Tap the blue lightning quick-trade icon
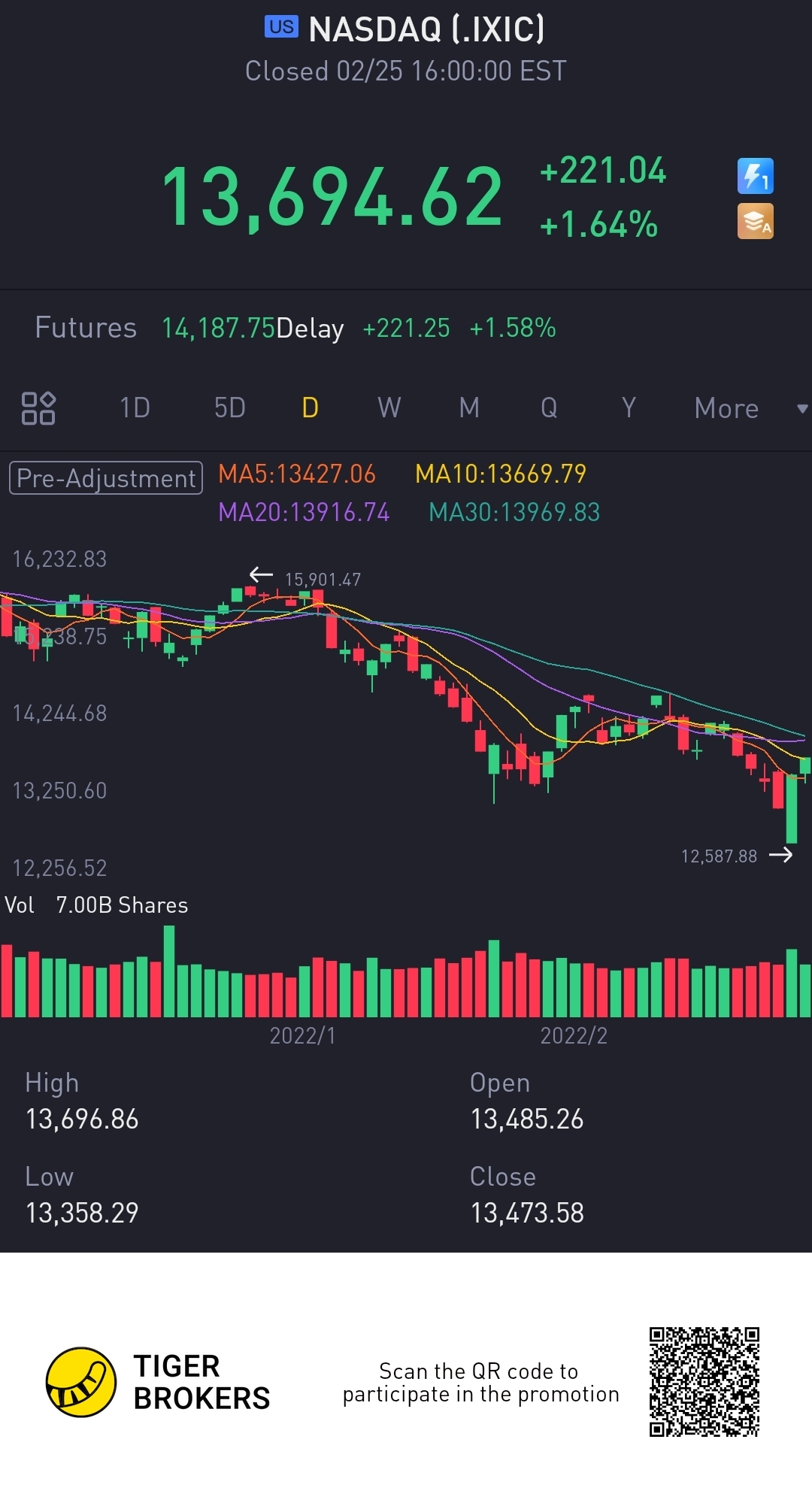Viewport: 812px width, 1512px height. (x=755, y=177)
